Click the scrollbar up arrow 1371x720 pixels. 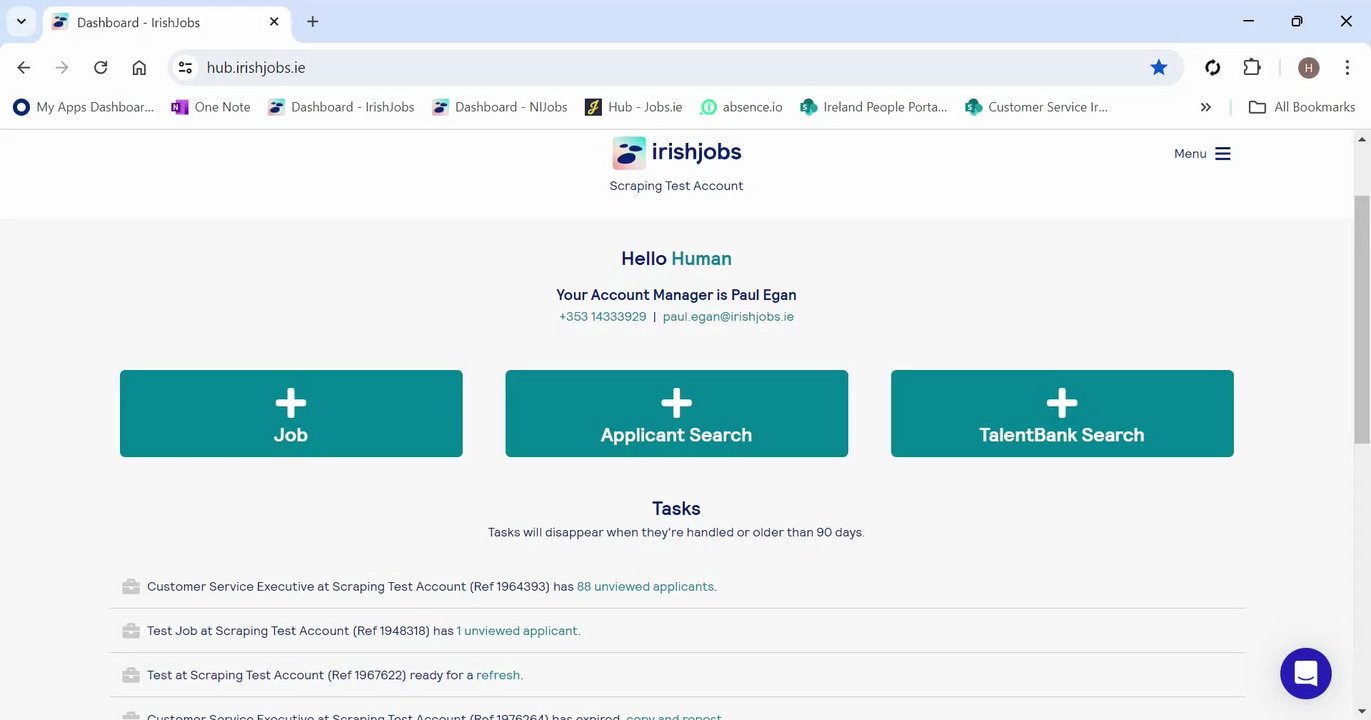pos(1362,139)
